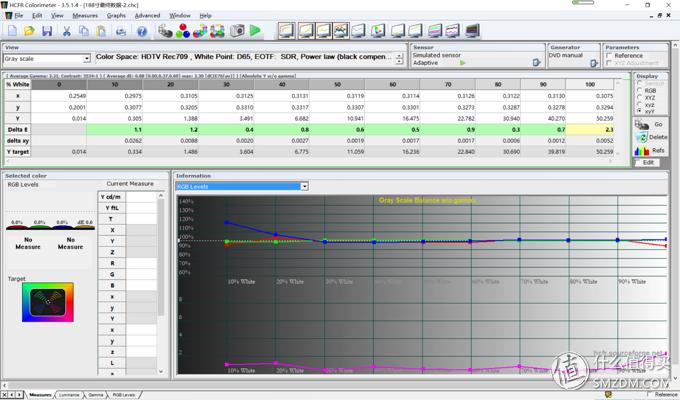Select the RGB display radio button
Image resolution: width=680 pixels, height=400 pixels.
point(640,89)
